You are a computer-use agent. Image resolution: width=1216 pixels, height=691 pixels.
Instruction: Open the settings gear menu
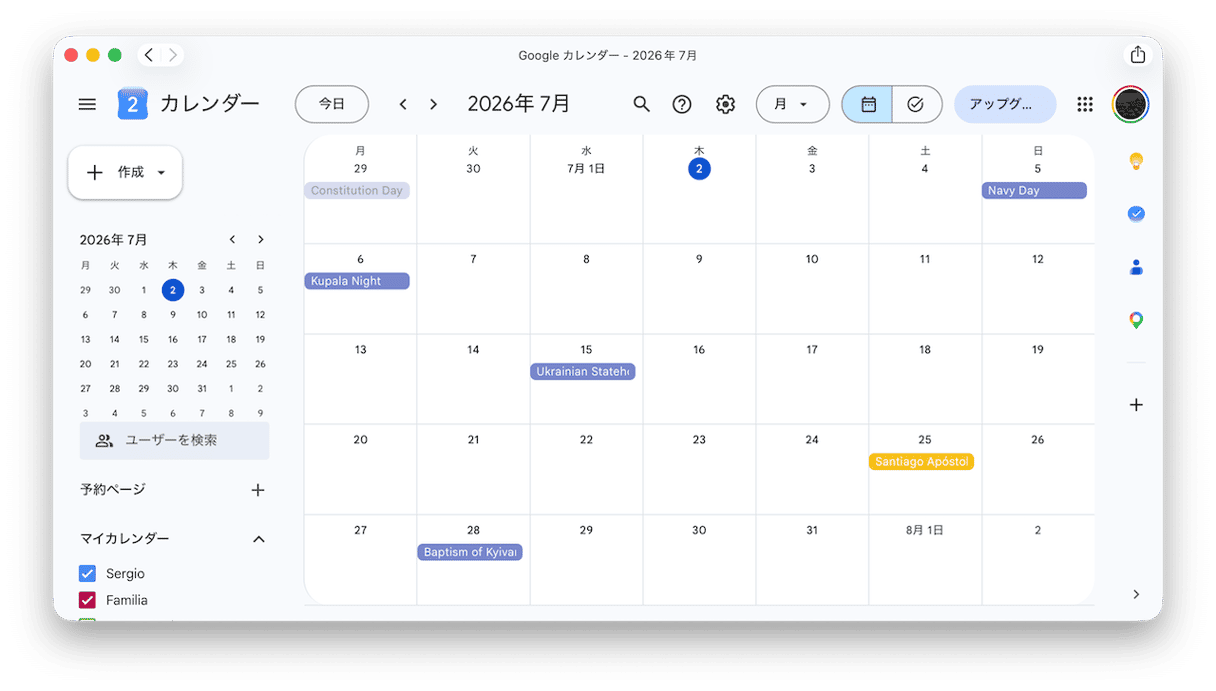pyautogui.click(x=726, y=104)
